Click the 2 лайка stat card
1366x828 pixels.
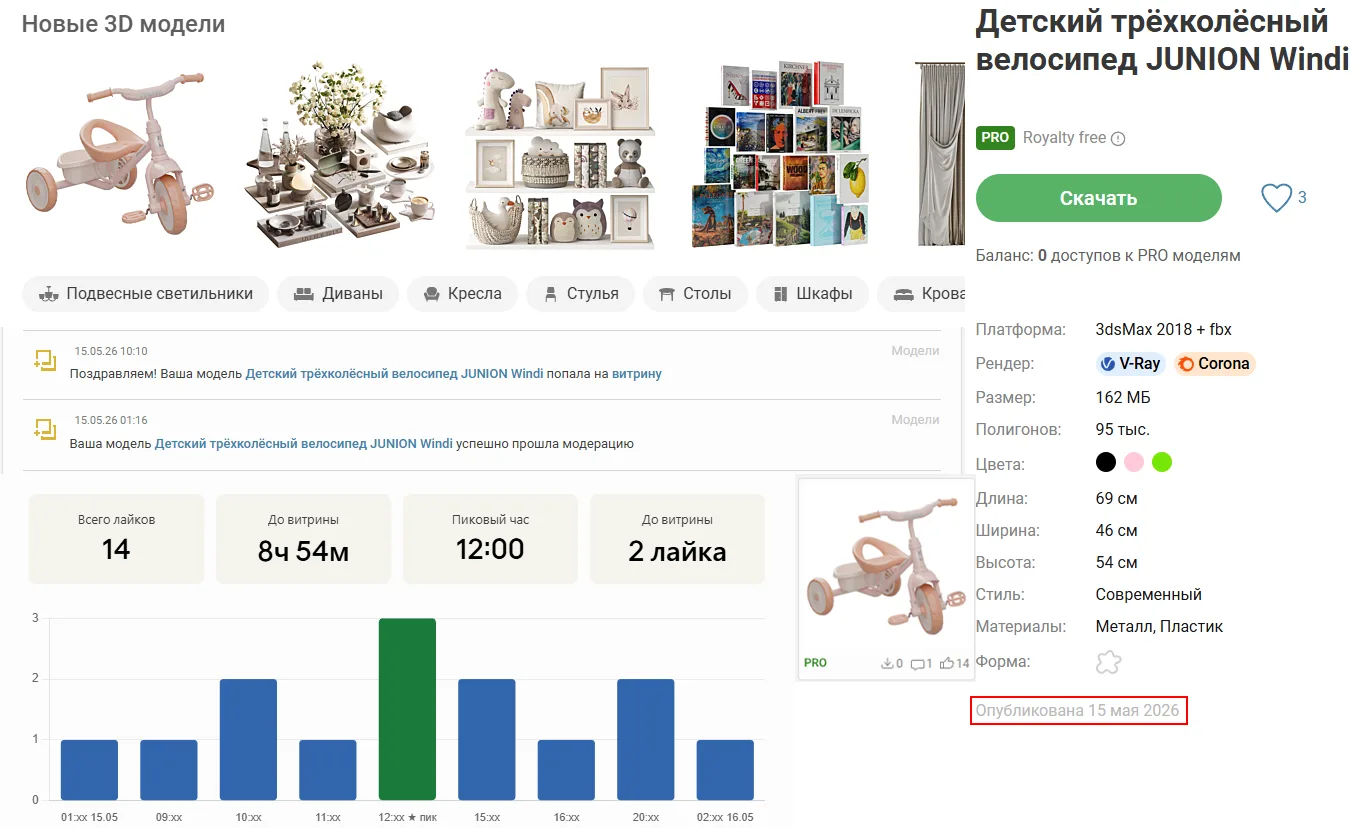(x=677, y=539)
